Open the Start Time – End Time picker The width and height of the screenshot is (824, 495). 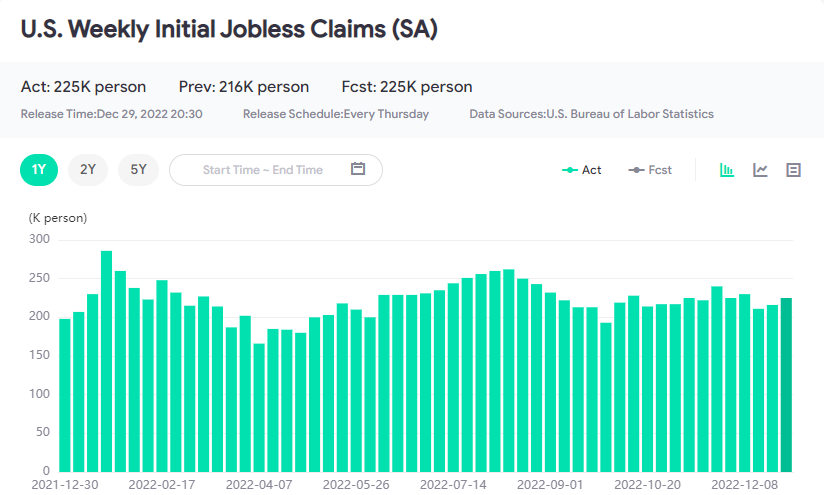[x=263, y=170]
